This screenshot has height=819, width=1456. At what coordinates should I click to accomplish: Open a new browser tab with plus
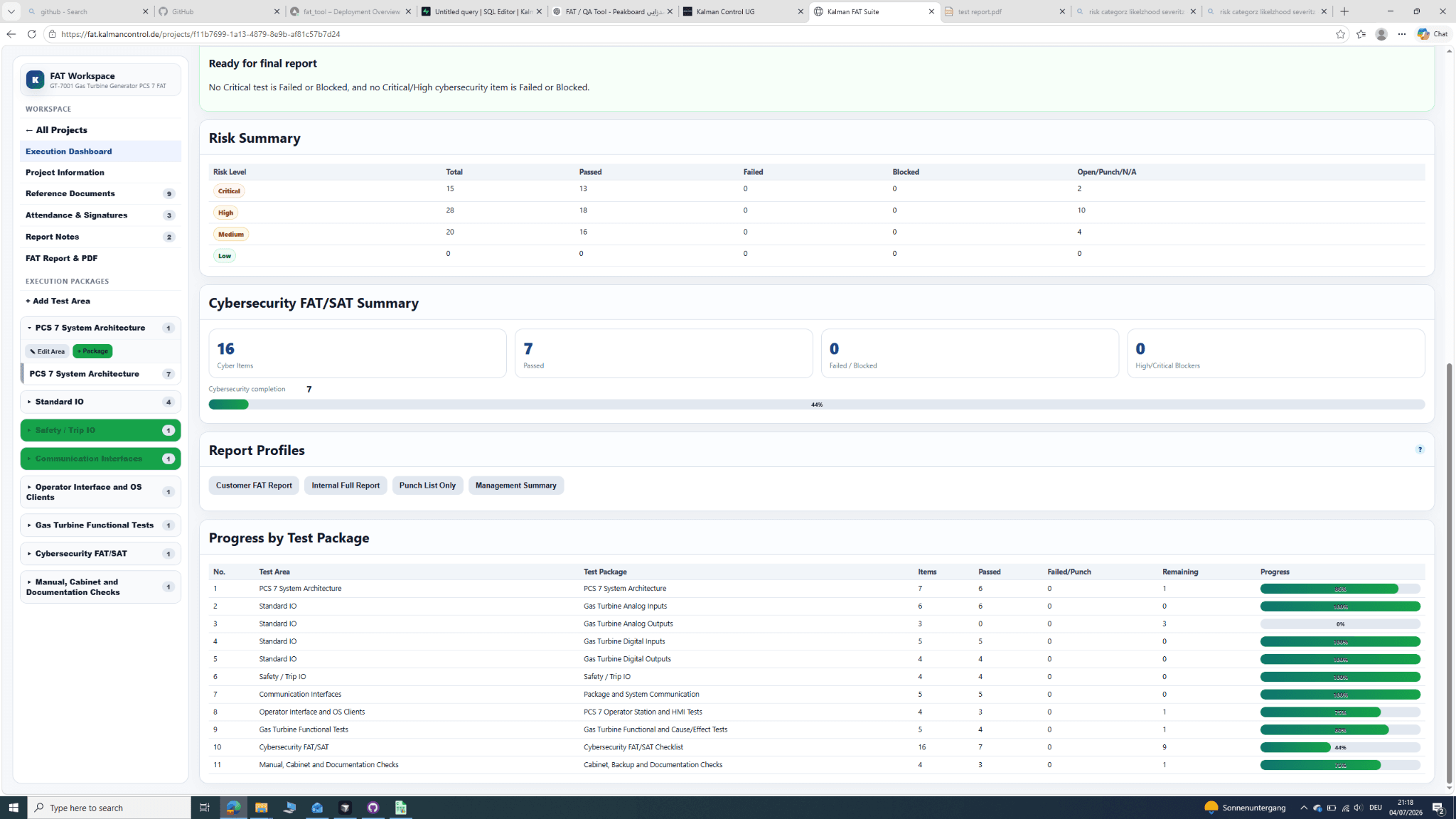1344,11
